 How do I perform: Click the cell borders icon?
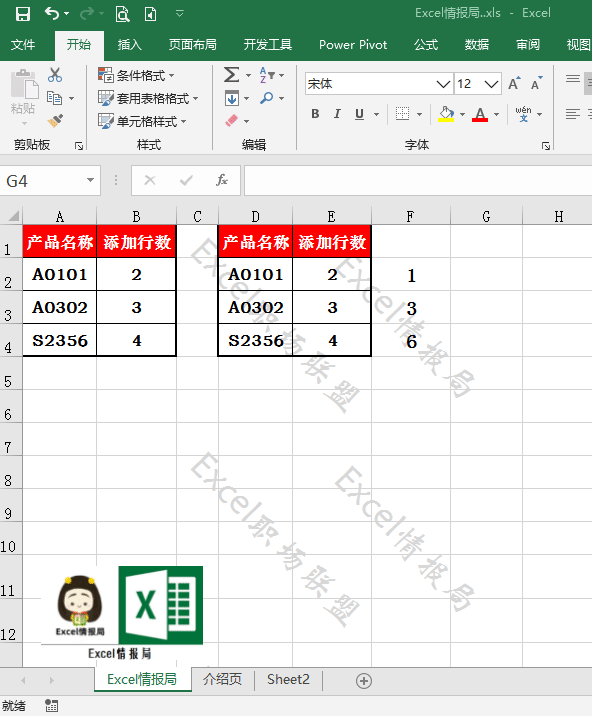pos(402,114)
